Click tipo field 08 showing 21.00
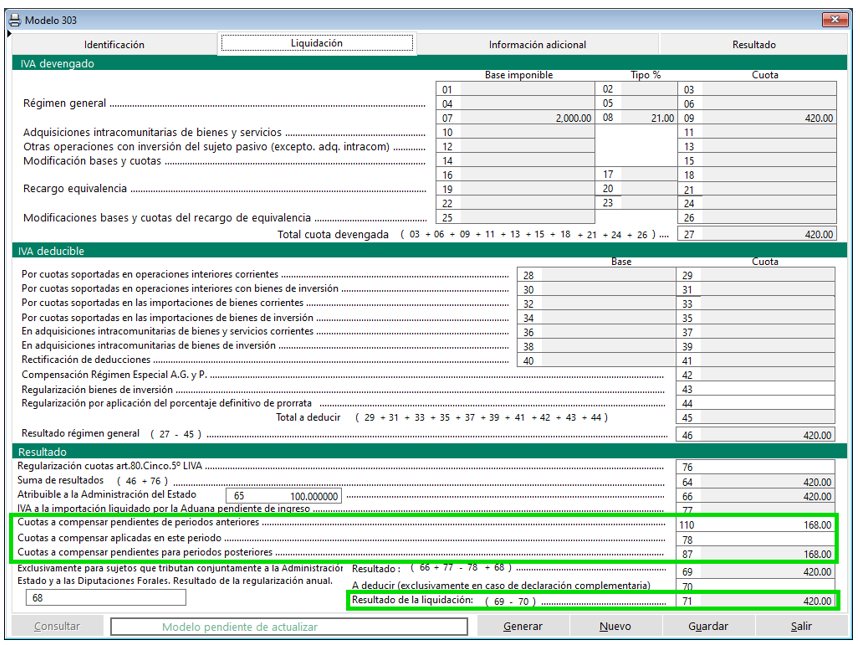Viewport: 860px width, 646px height. [x=636, y=117]
